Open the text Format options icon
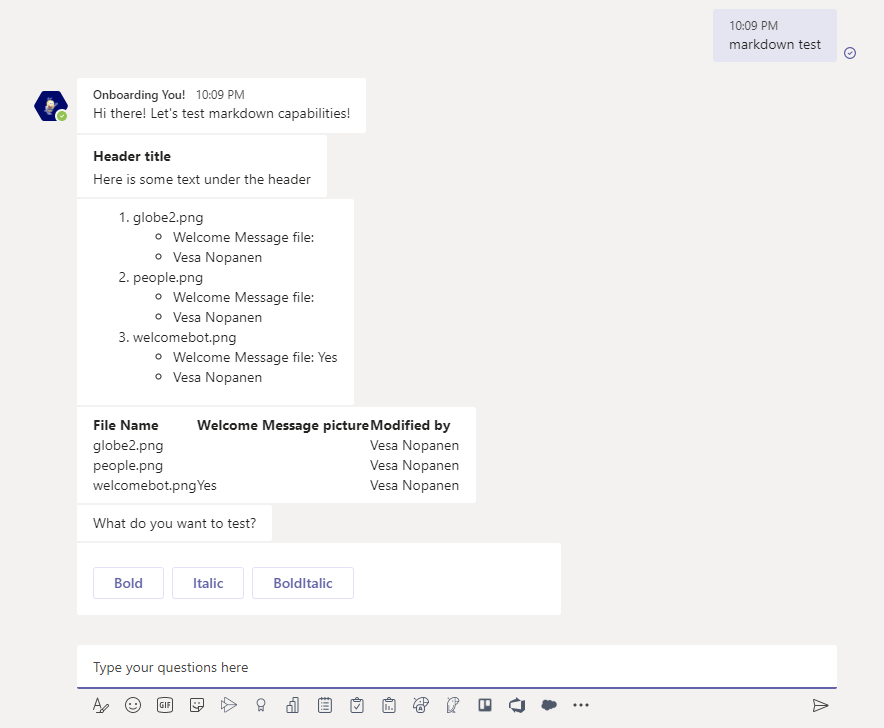The height and width of the screenshot is (728, 884). click(x=100, y=705)
